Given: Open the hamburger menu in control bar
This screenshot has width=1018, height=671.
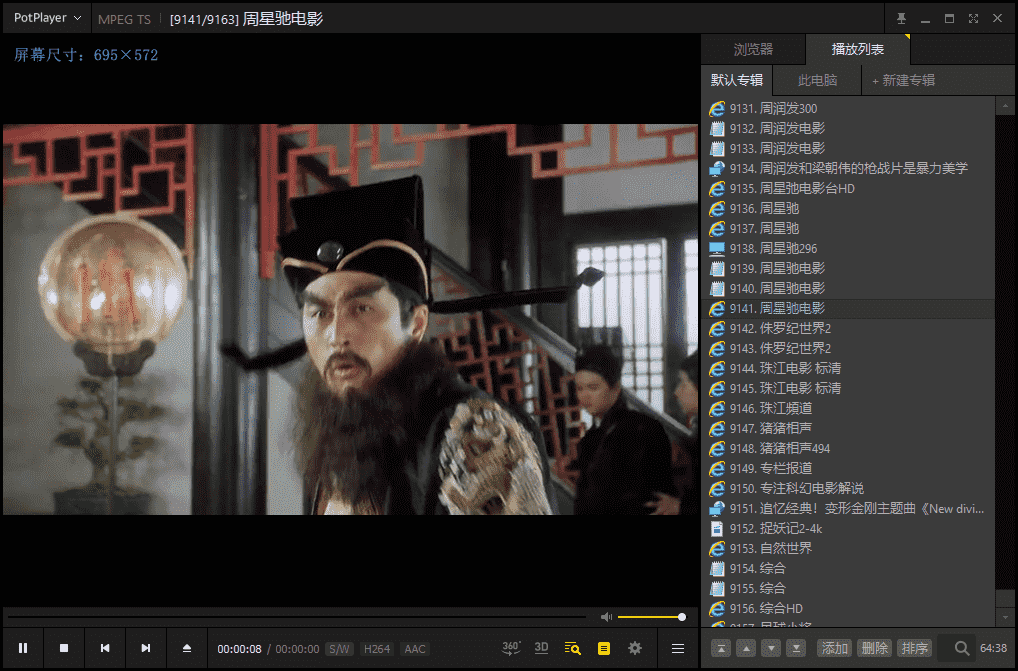Looking at the screenshot, I should pyautogui.click(x=678, y=648).
